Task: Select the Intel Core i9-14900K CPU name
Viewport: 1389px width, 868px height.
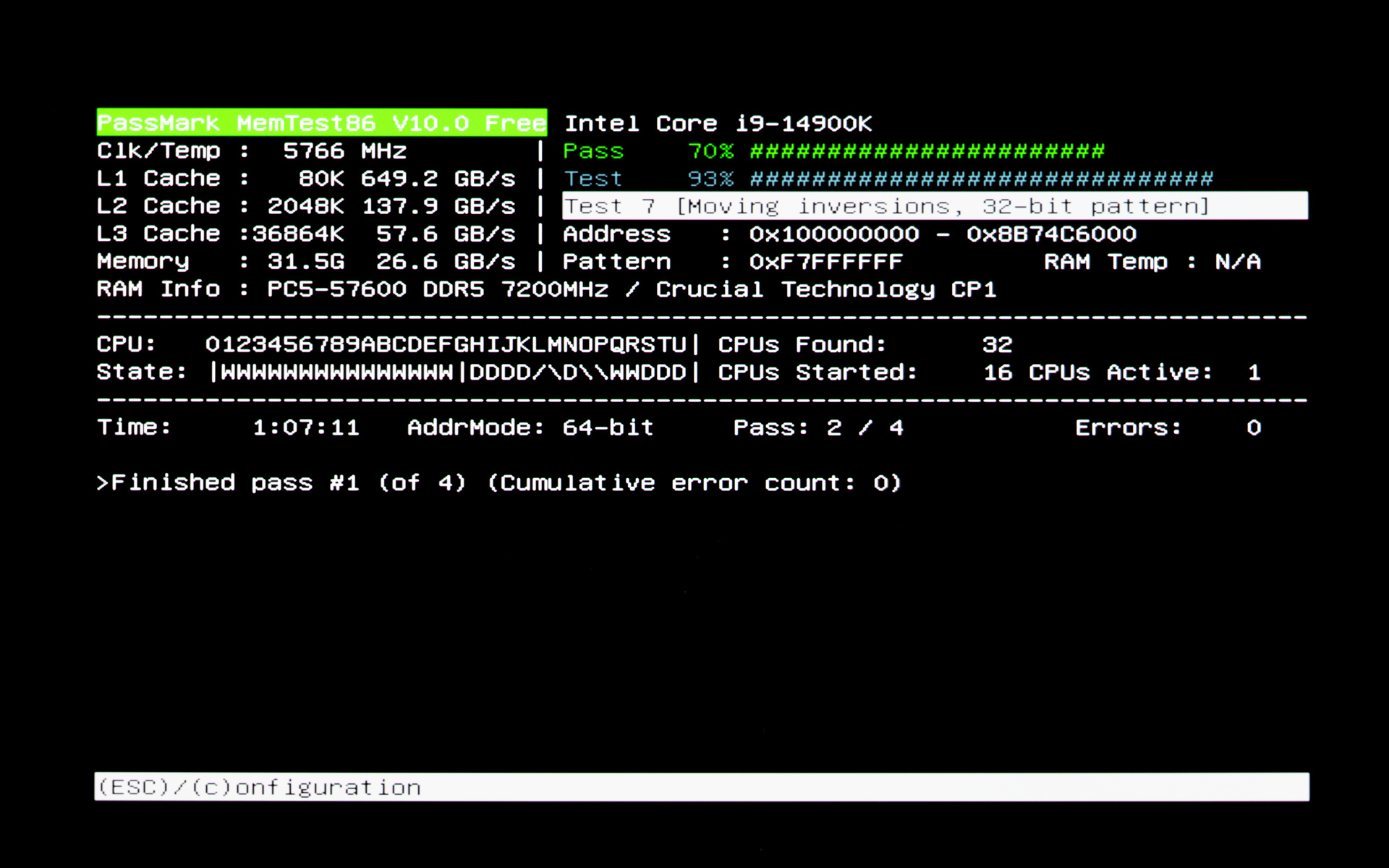Action: (718, 124)
